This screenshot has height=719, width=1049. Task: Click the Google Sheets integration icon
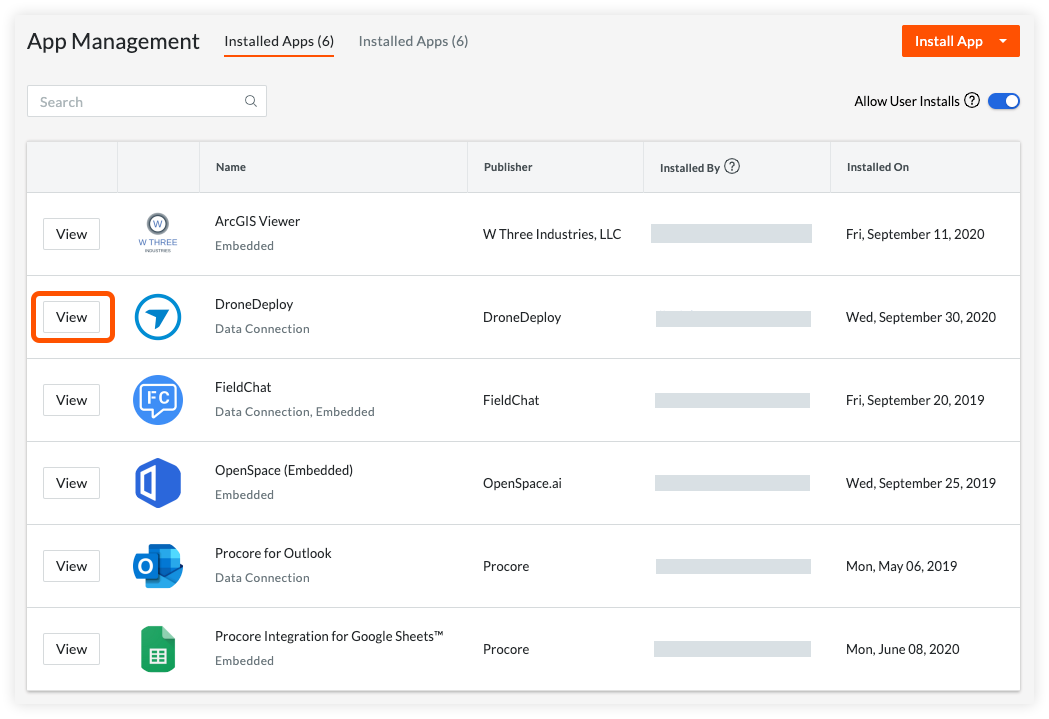click(x=157, y=649)
